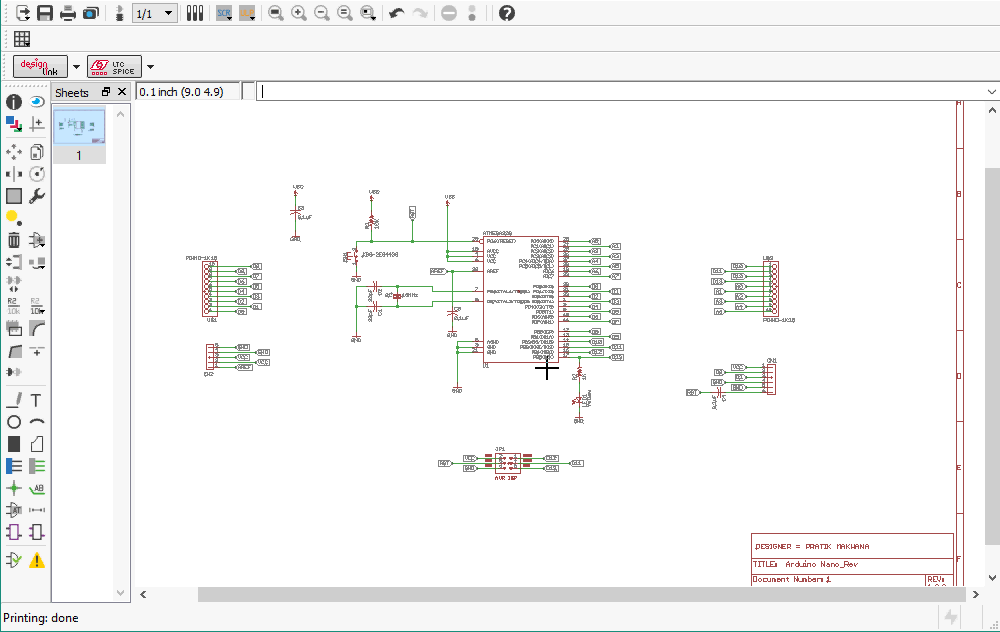
Task: Select the Info tool
Action: (13, 100)
